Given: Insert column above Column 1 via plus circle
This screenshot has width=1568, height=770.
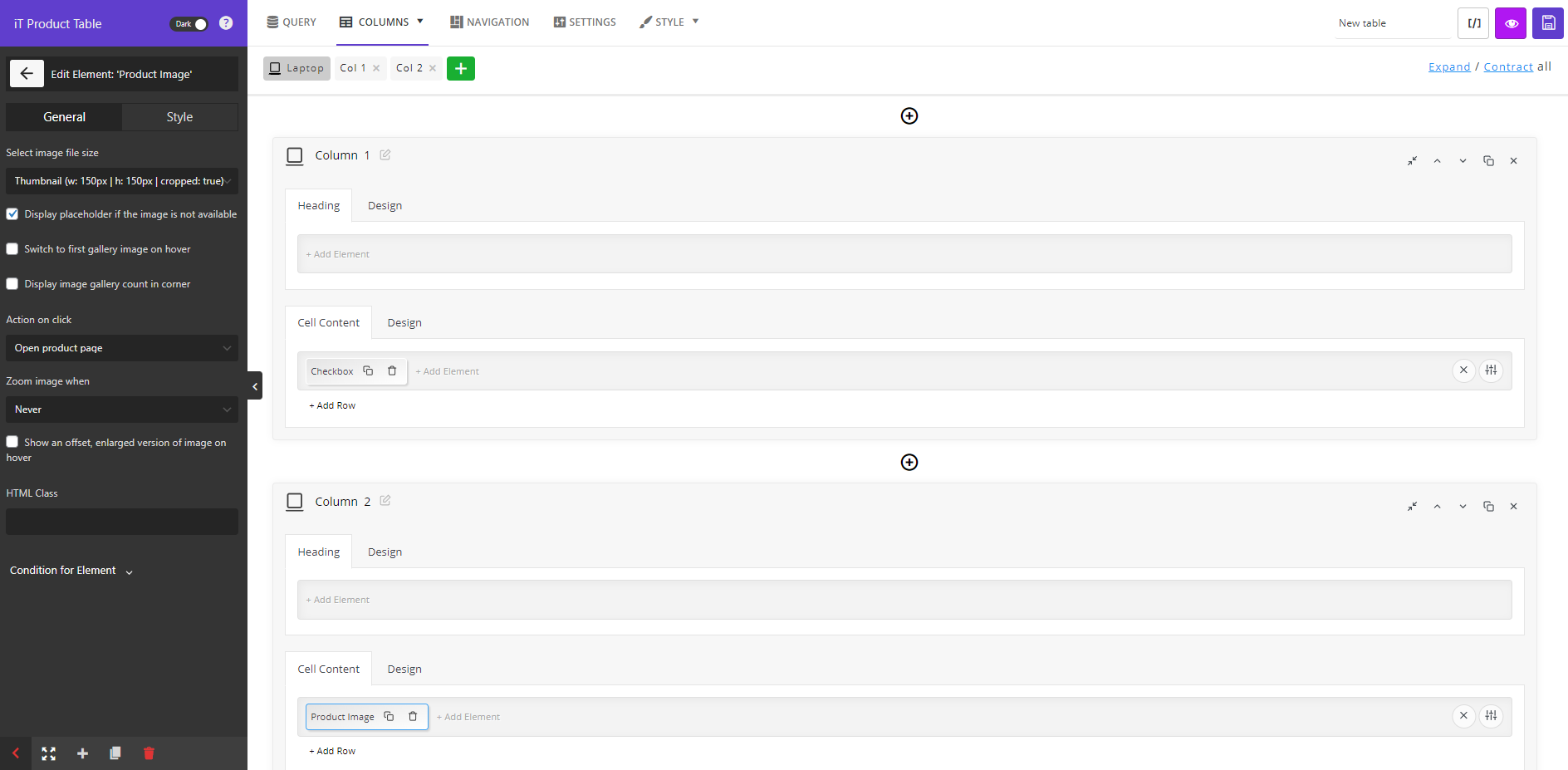Looking at the screenshot, I should pyautogui.click(x=909, y=116).
